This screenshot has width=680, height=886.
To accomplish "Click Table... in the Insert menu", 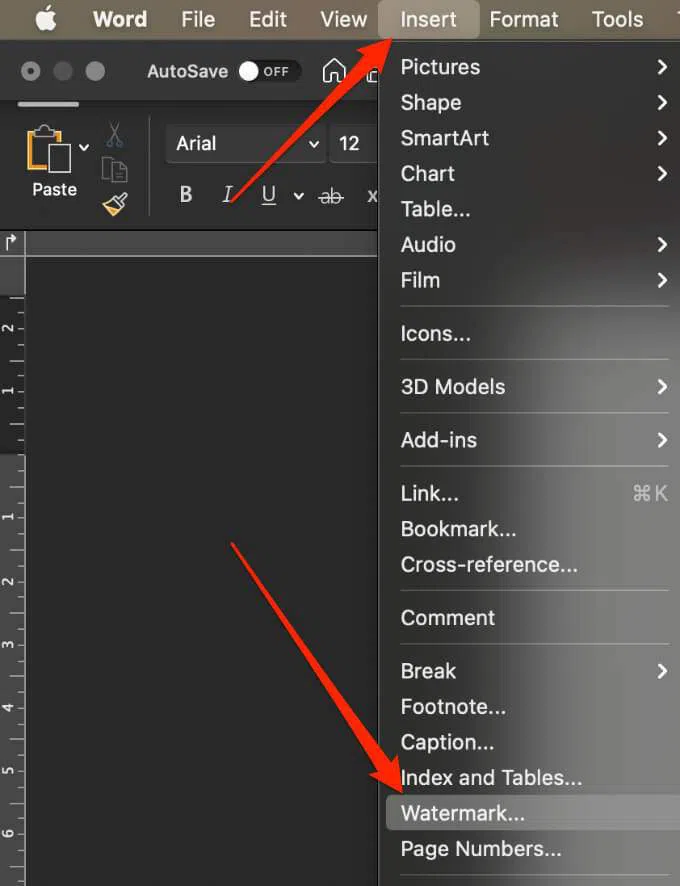I will point(435,209).
